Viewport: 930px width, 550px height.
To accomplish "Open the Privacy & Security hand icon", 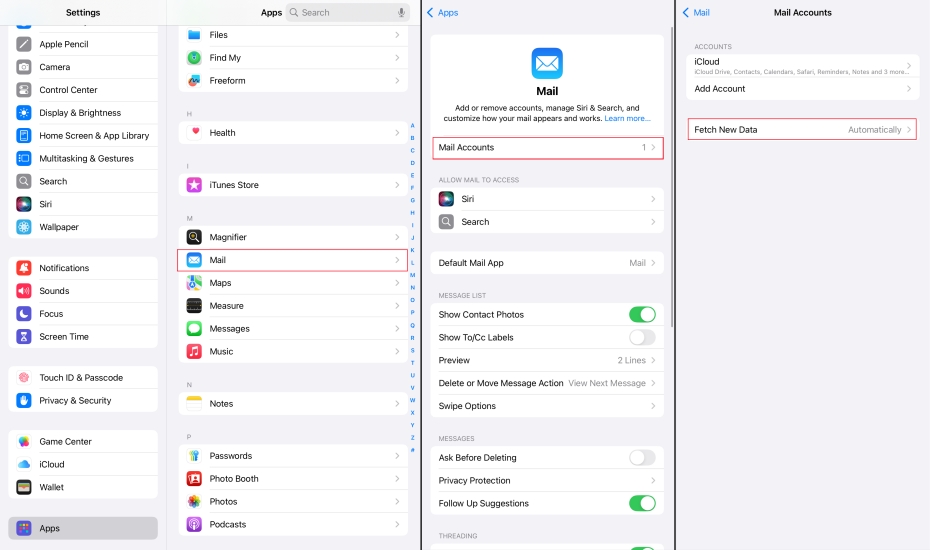I will (24, 400).
